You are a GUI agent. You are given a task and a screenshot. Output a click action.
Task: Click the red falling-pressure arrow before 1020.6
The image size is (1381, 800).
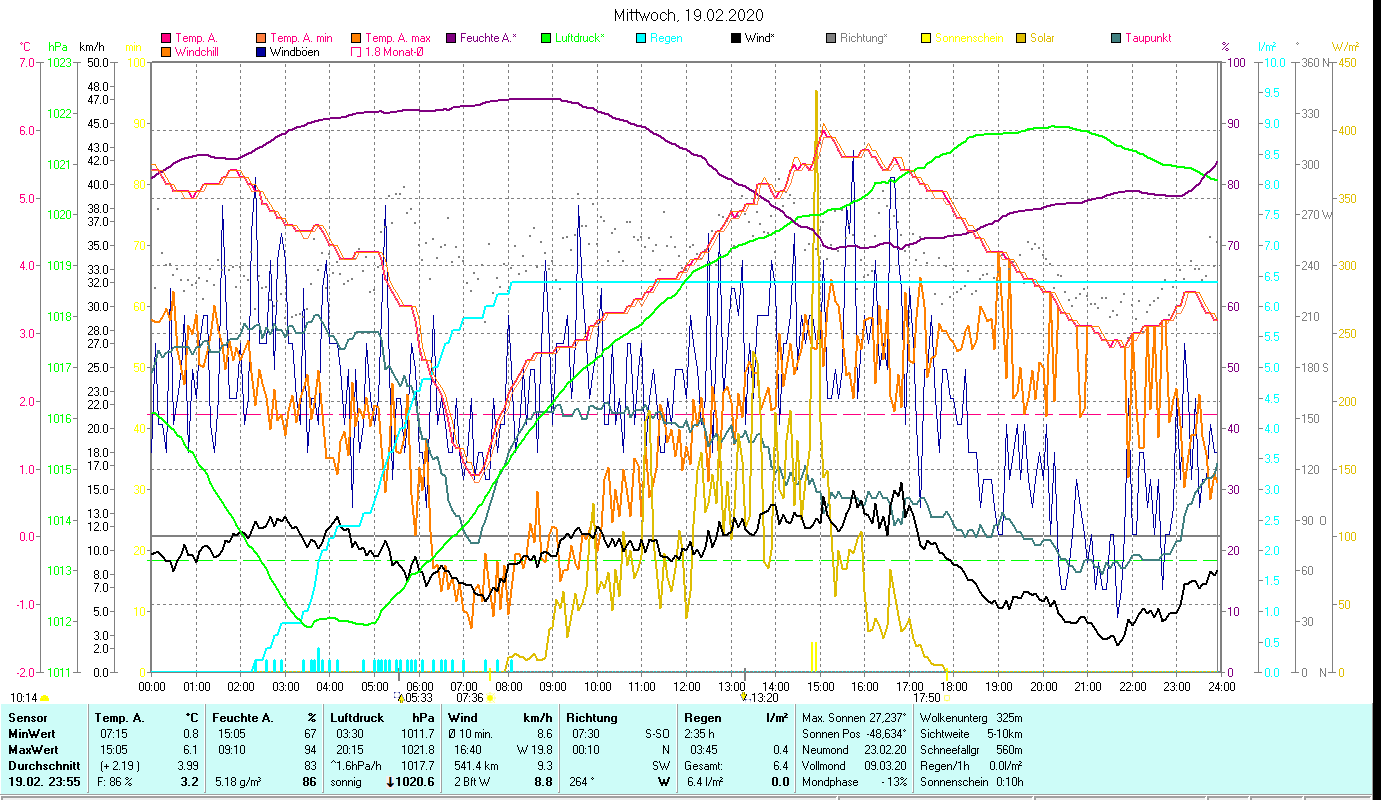[x=390, y=782]
